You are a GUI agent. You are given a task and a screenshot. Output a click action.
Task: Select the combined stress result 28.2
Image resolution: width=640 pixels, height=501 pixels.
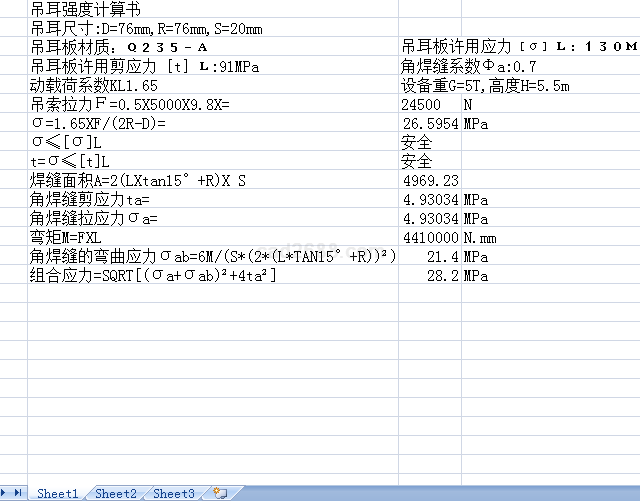(430, 275)
